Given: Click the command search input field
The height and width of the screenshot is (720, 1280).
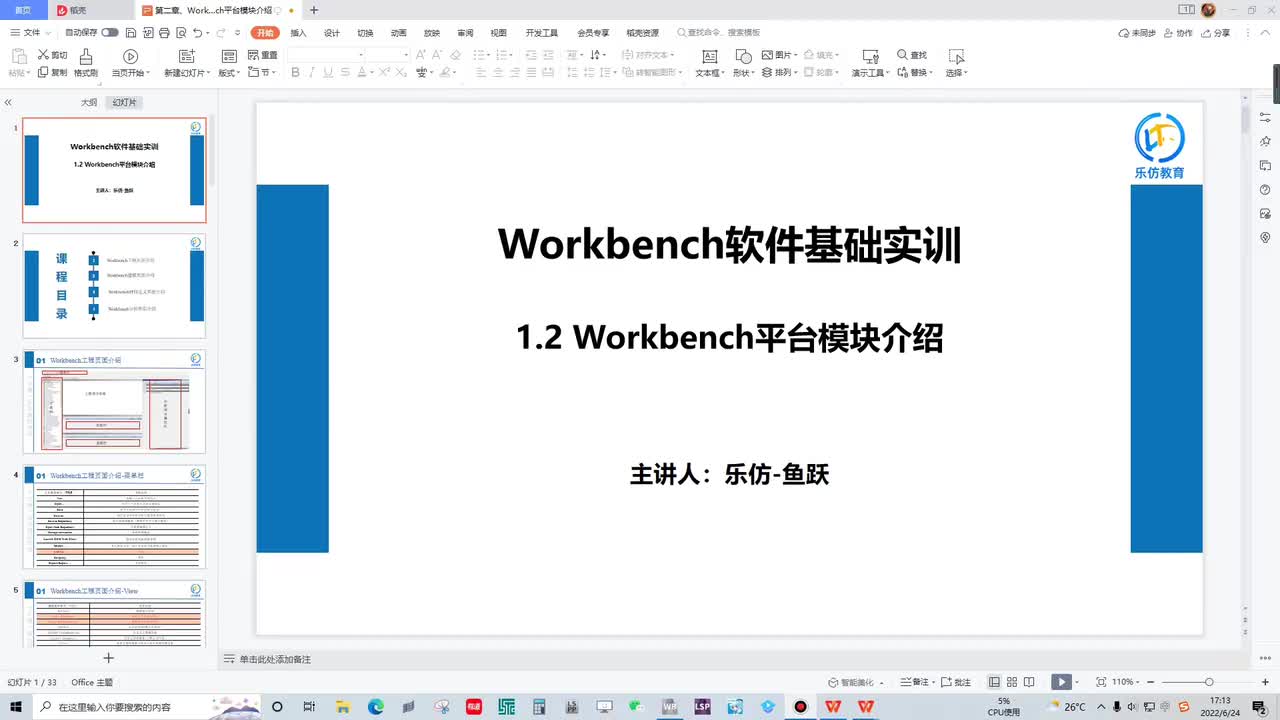Looking at the screenshot, I should coord(720,33).
